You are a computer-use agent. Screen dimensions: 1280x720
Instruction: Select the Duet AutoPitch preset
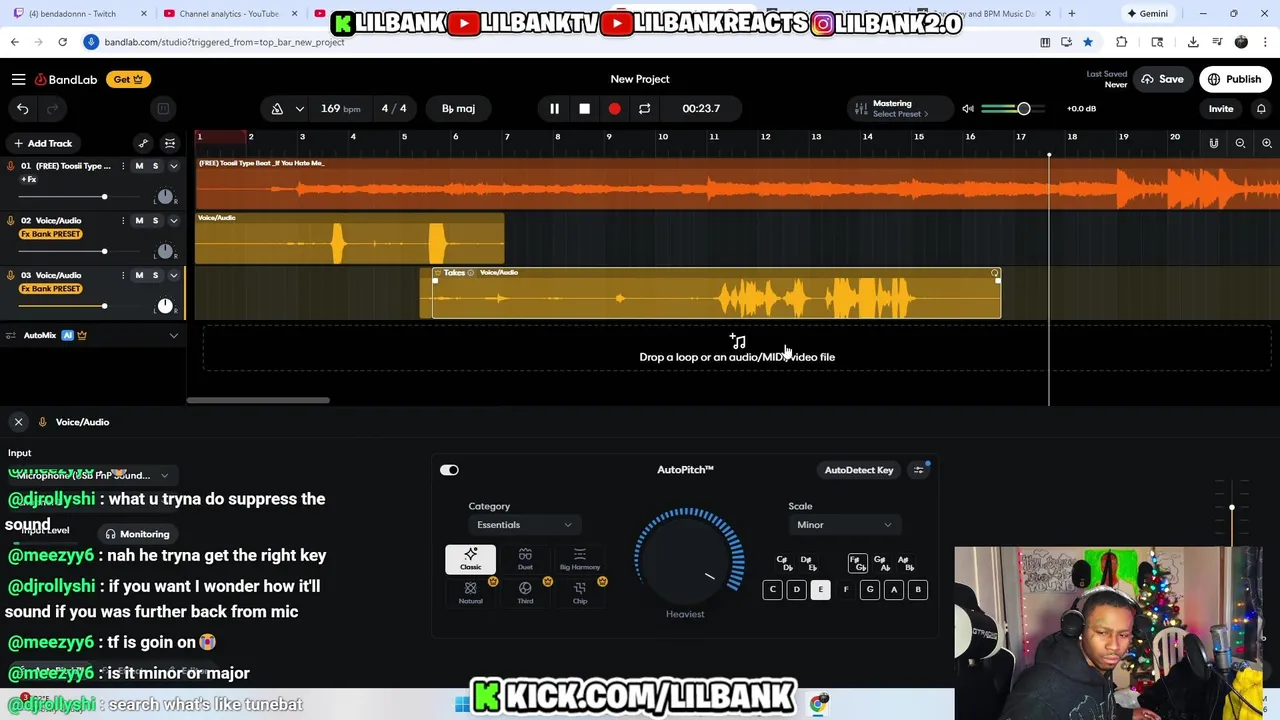point(525,559)
